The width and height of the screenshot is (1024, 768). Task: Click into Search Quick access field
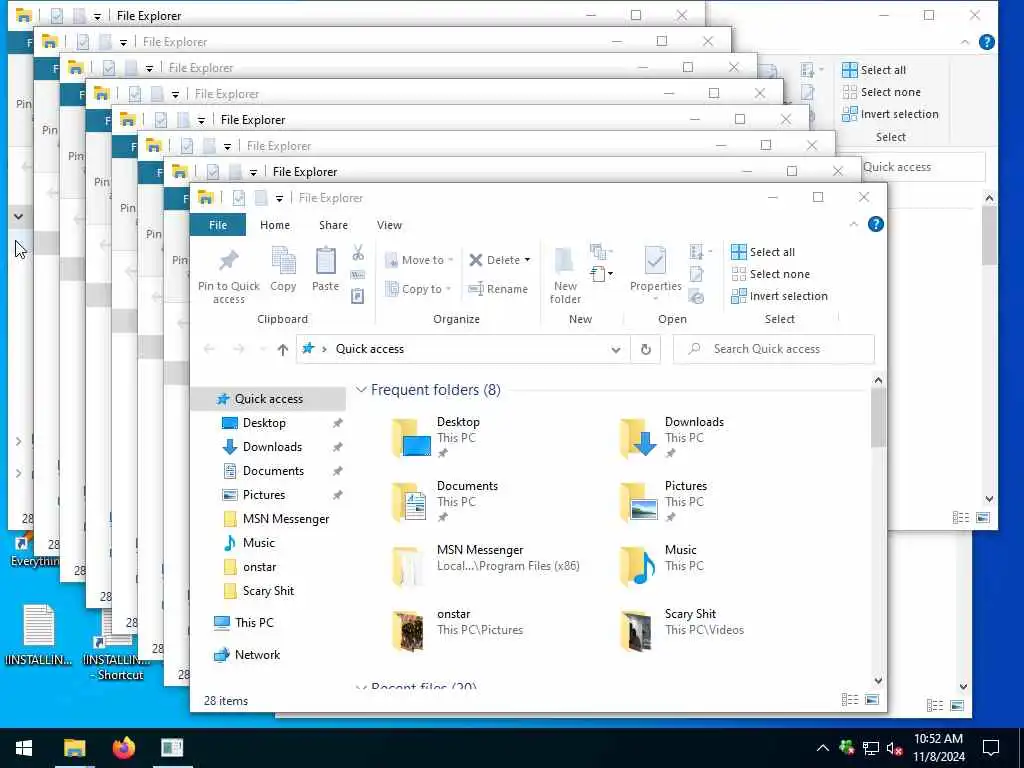[x=774, y=349]
